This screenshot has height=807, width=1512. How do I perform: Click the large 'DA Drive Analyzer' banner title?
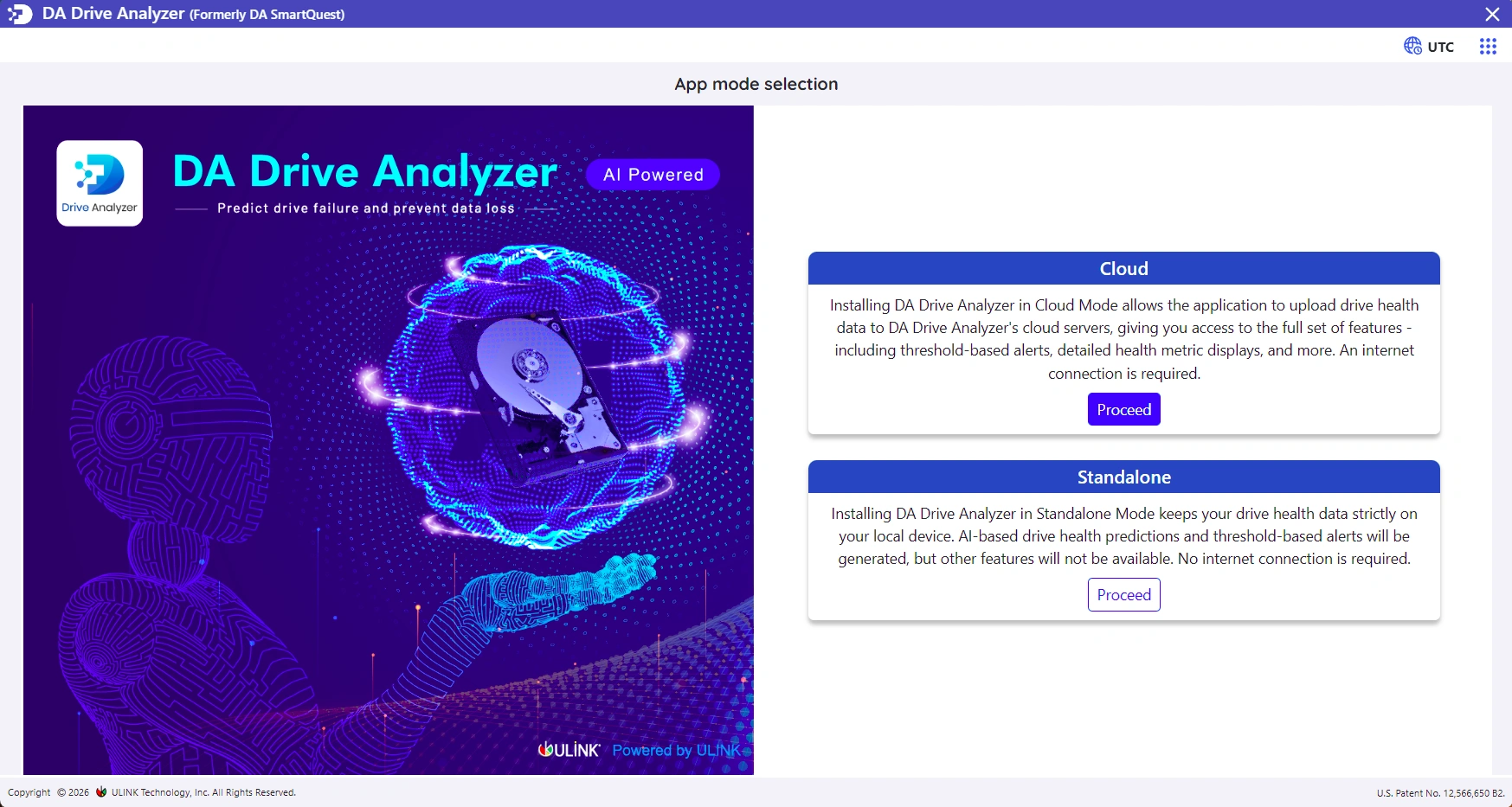pos(365,171)
